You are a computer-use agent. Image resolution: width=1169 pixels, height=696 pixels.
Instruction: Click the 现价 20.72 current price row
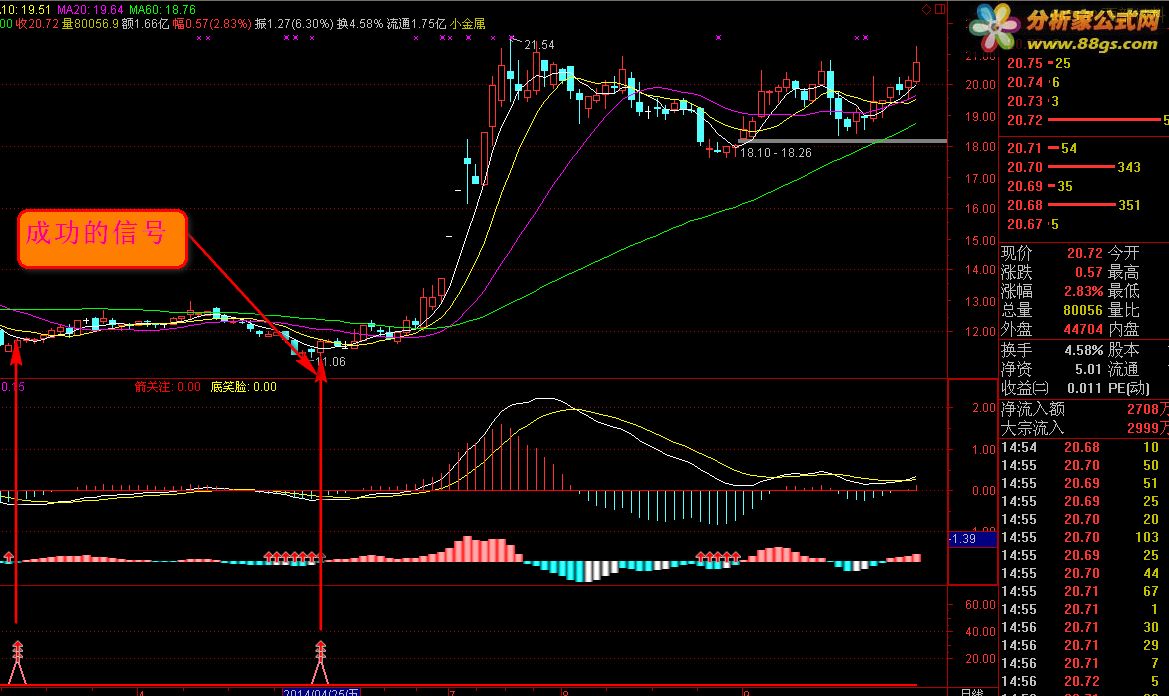tap(1052, 253)
